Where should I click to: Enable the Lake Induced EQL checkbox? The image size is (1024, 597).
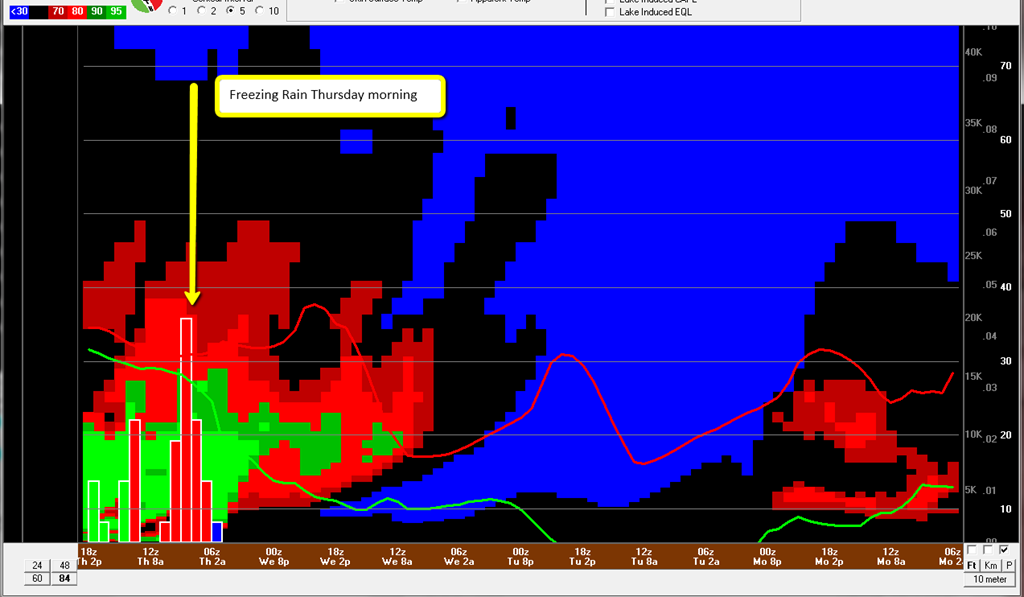coord(610,12)
